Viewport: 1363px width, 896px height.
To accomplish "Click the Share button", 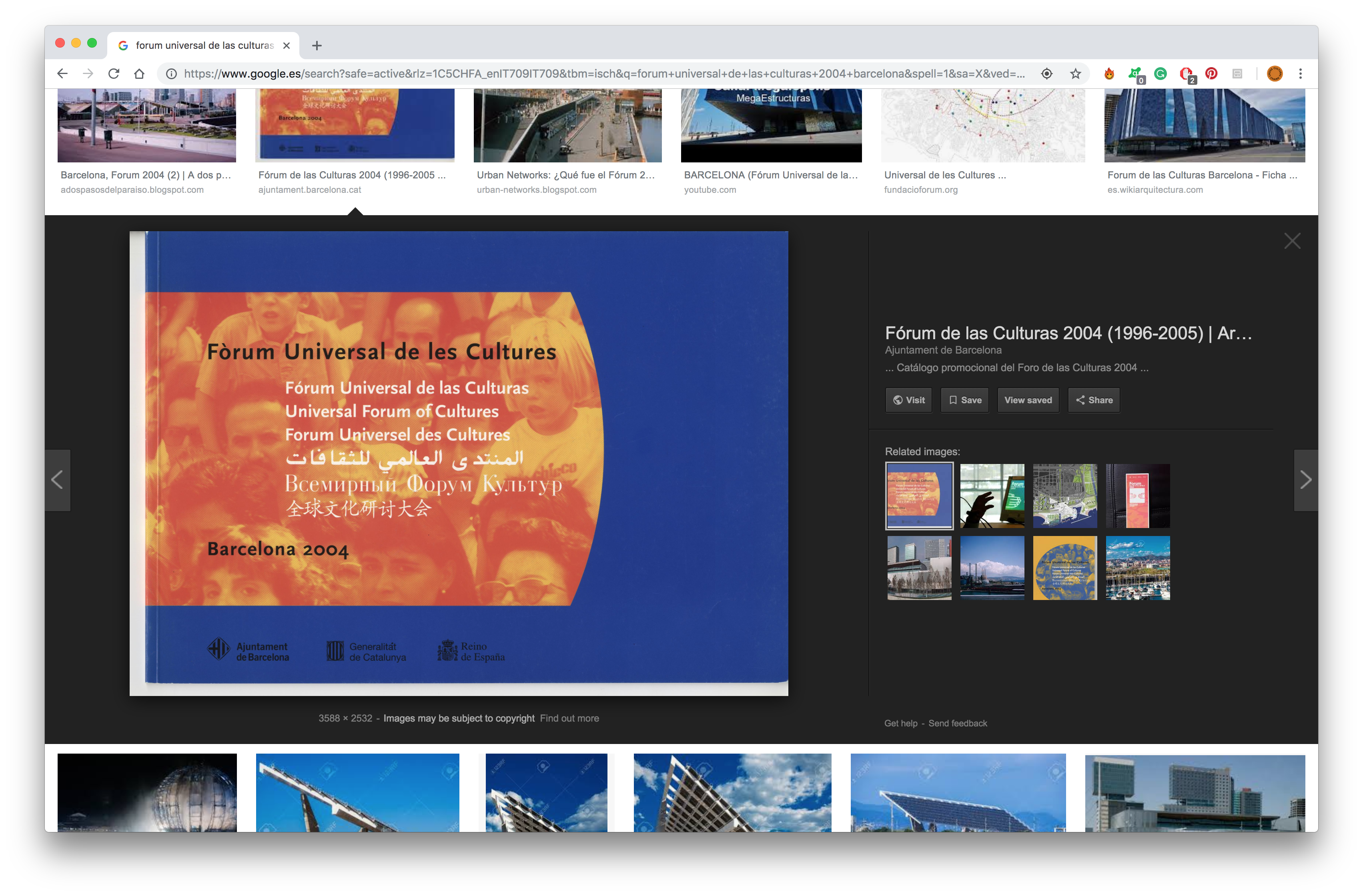I will [x=1093, y=400].
